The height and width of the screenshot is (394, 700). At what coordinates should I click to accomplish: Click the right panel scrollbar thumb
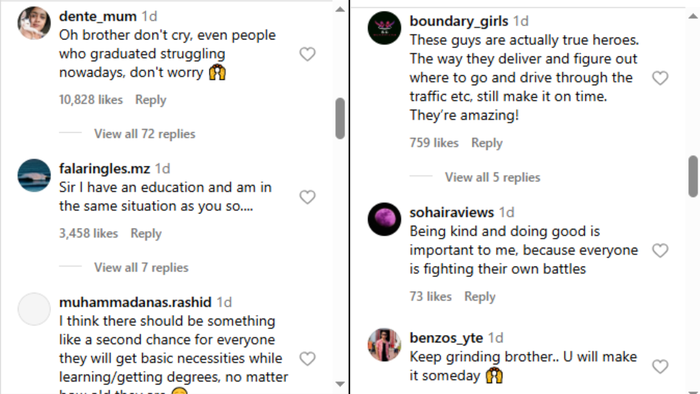[693, 176]
